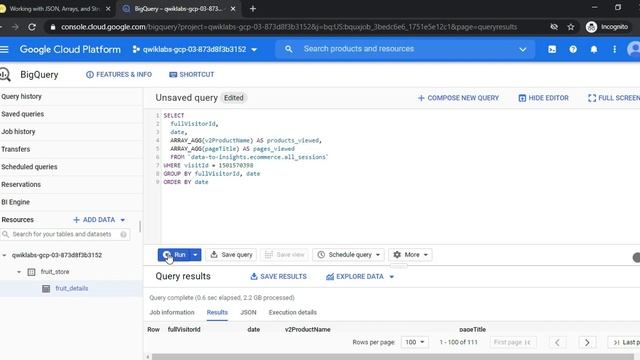Viewport: 640px width, 360px height.
Task: Open Query history in sidebar
Action: pos(22,97)
